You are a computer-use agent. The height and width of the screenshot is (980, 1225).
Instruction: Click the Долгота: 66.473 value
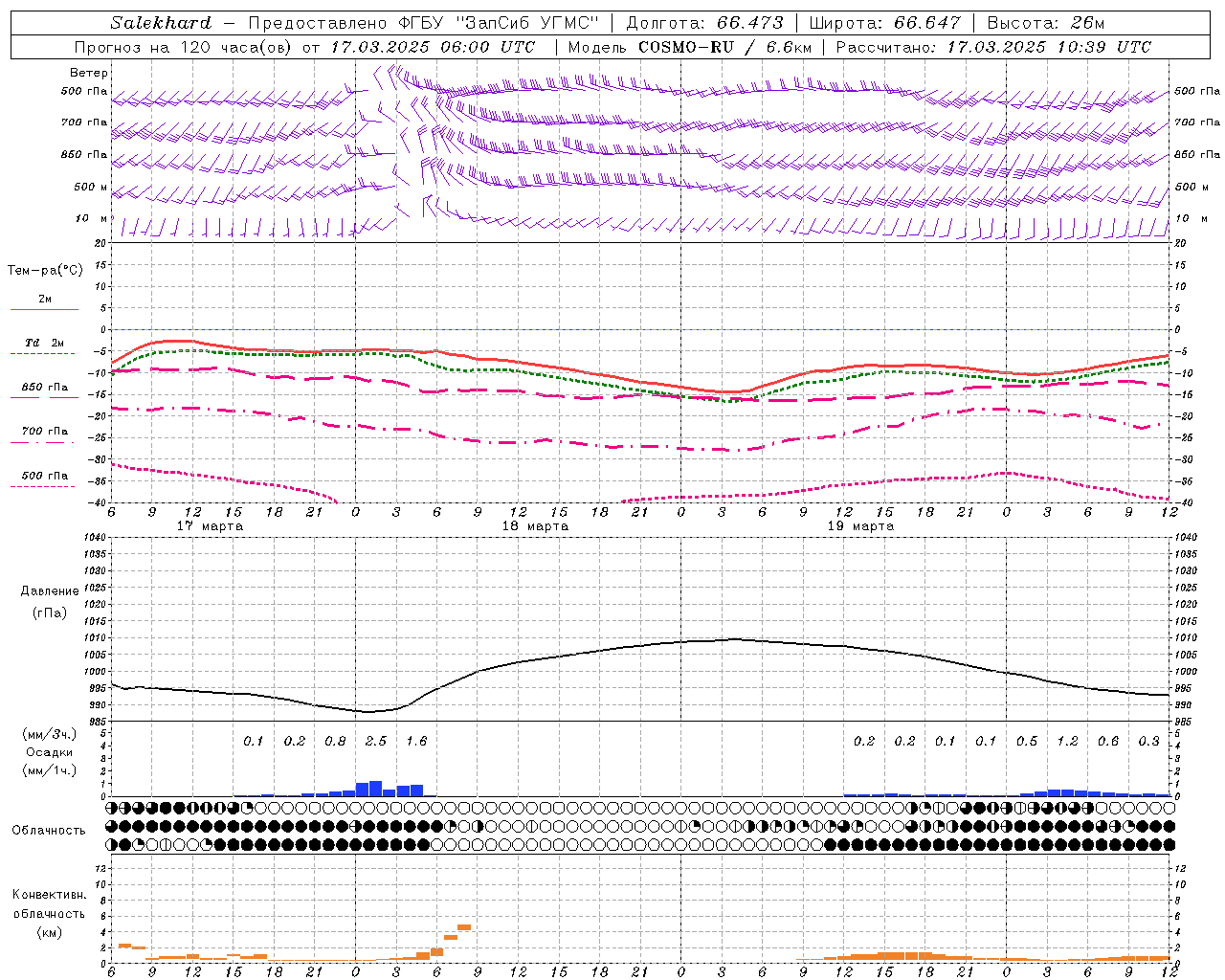point(704,23)
